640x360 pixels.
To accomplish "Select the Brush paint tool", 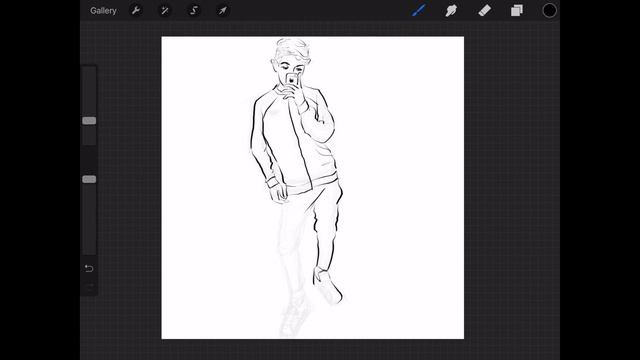I will point(419,10).
